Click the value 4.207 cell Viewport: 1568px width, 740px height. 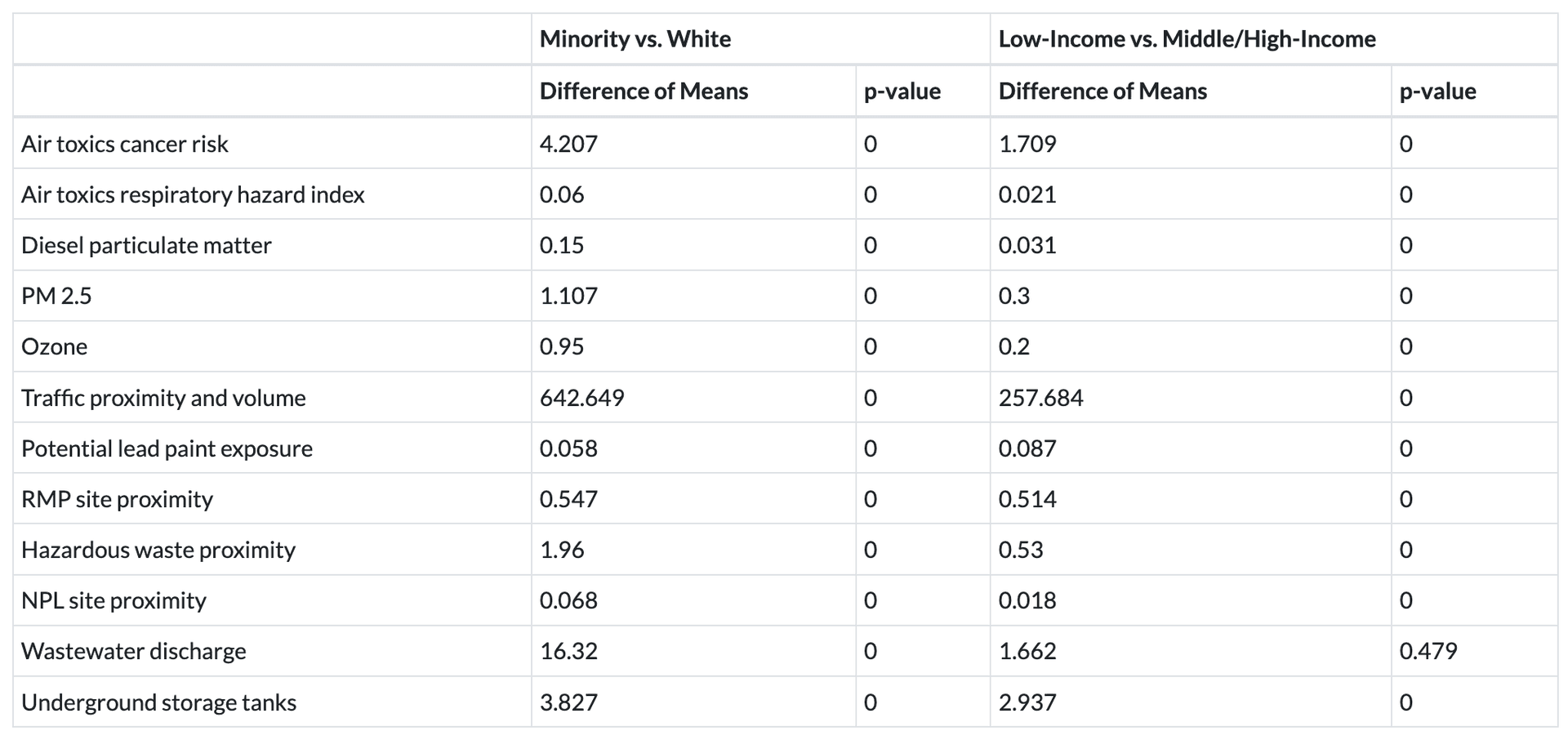coord(568,144)
